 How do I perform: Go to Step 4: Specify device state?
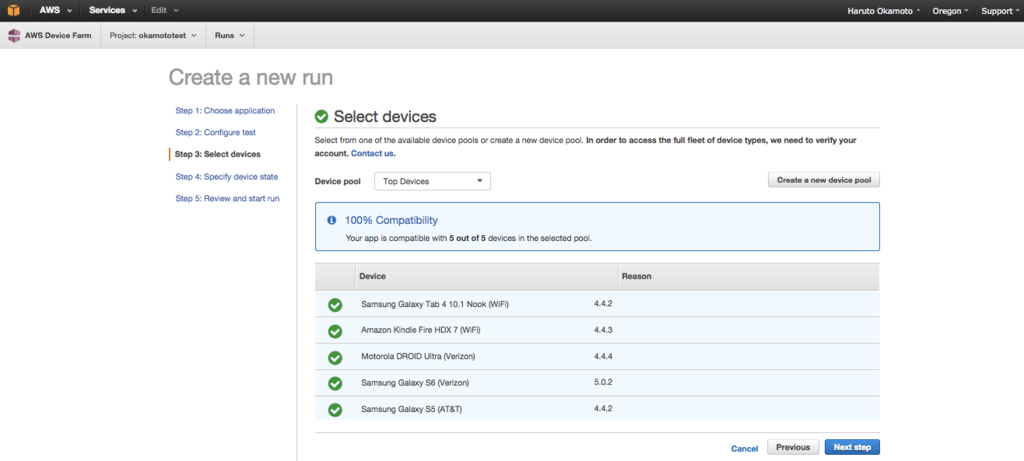coord(227,177)
